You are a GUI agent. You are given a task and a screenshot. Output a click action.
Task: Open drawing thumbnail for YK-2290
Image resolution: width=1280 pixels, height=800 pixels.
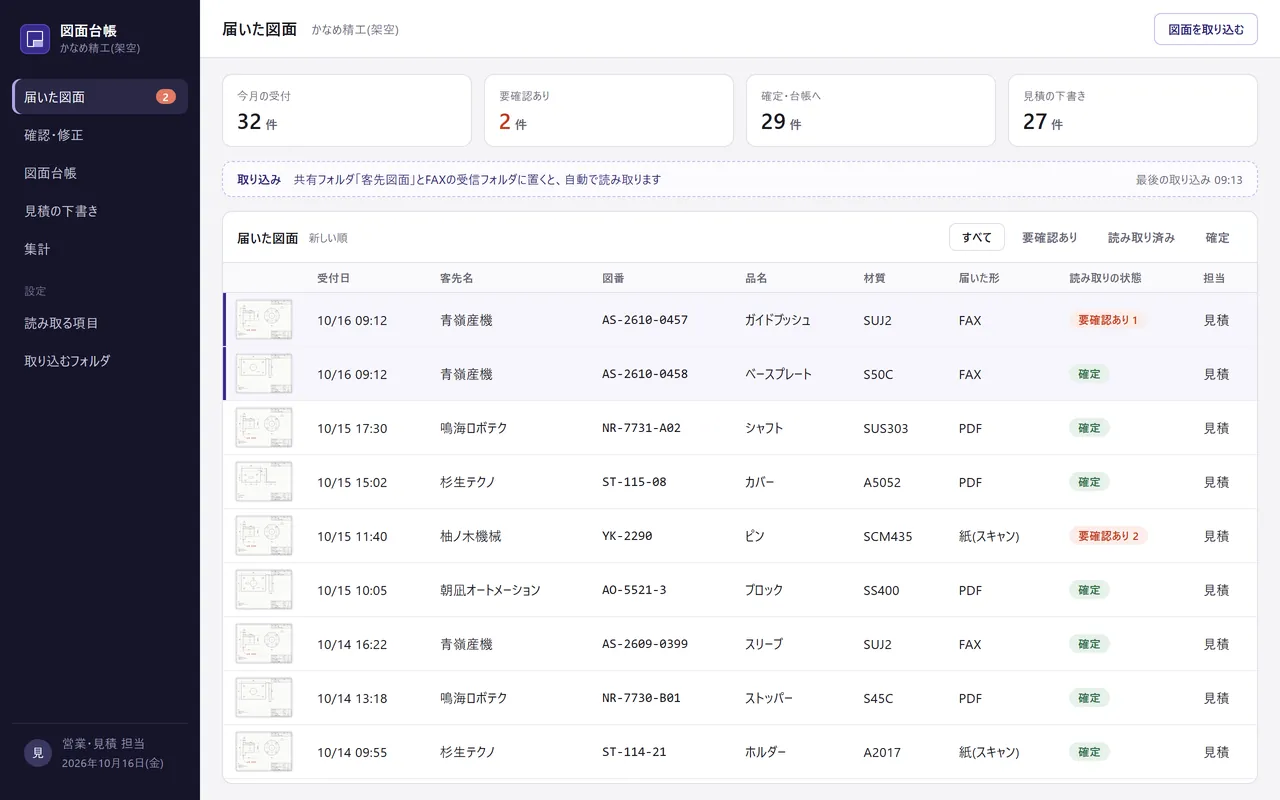(x=264, y=536)
